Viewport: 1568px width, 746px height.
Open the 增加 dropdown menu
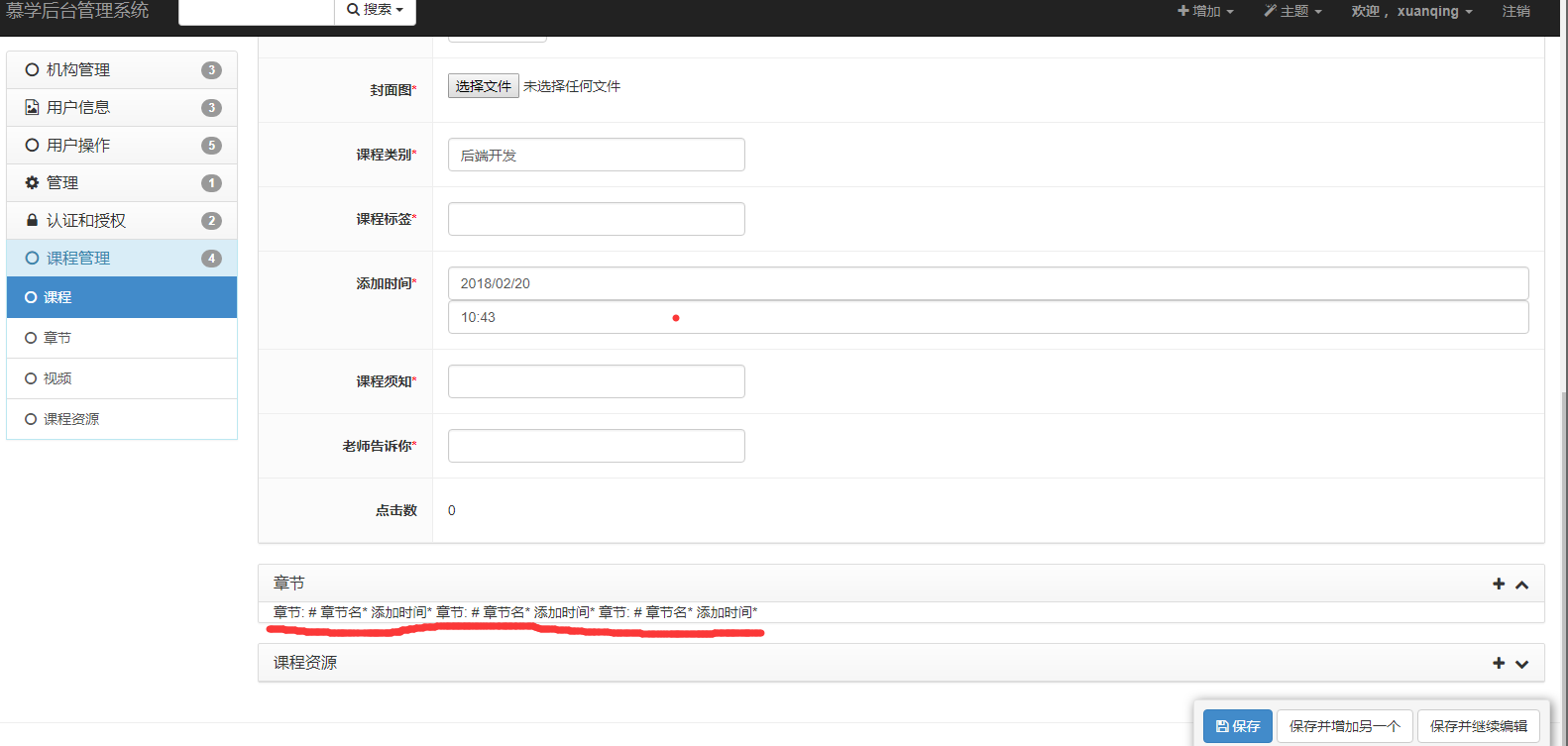[1205, 11]
